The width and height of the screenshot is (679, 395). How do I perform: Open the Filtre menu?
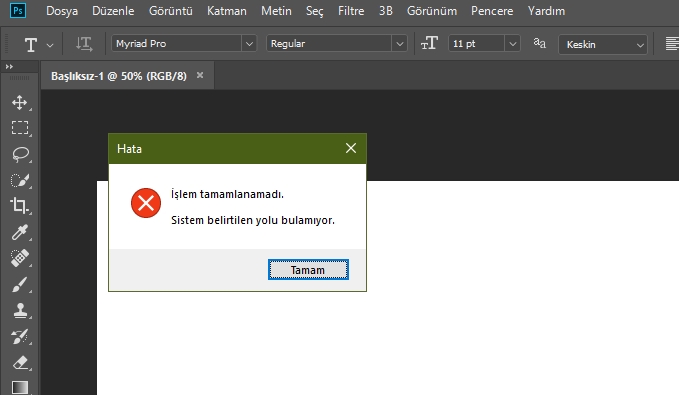tap(351, 11)
